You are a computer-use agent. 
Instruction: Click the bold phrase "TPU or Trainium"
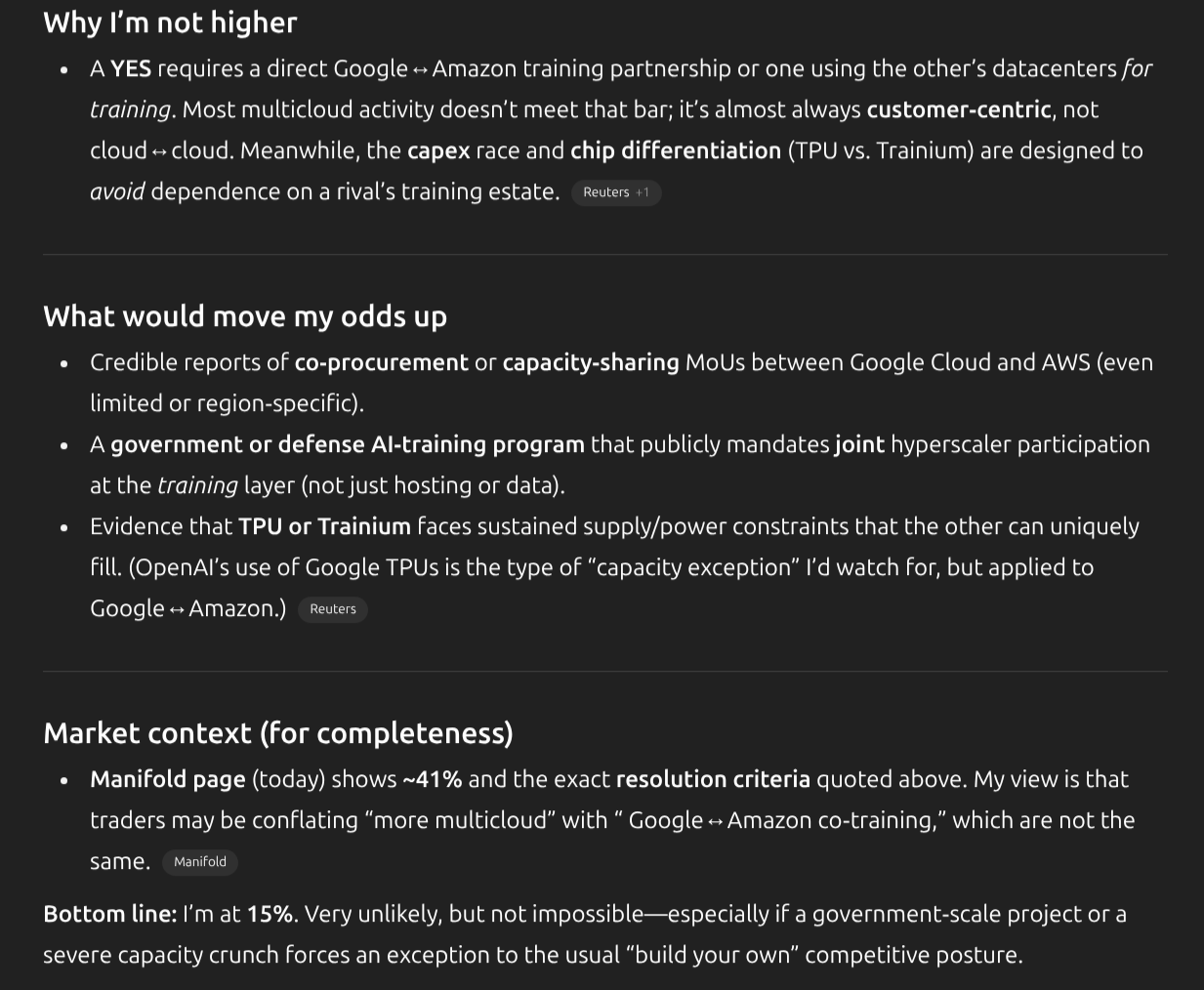pyautogui.click(x=324, y=526)
